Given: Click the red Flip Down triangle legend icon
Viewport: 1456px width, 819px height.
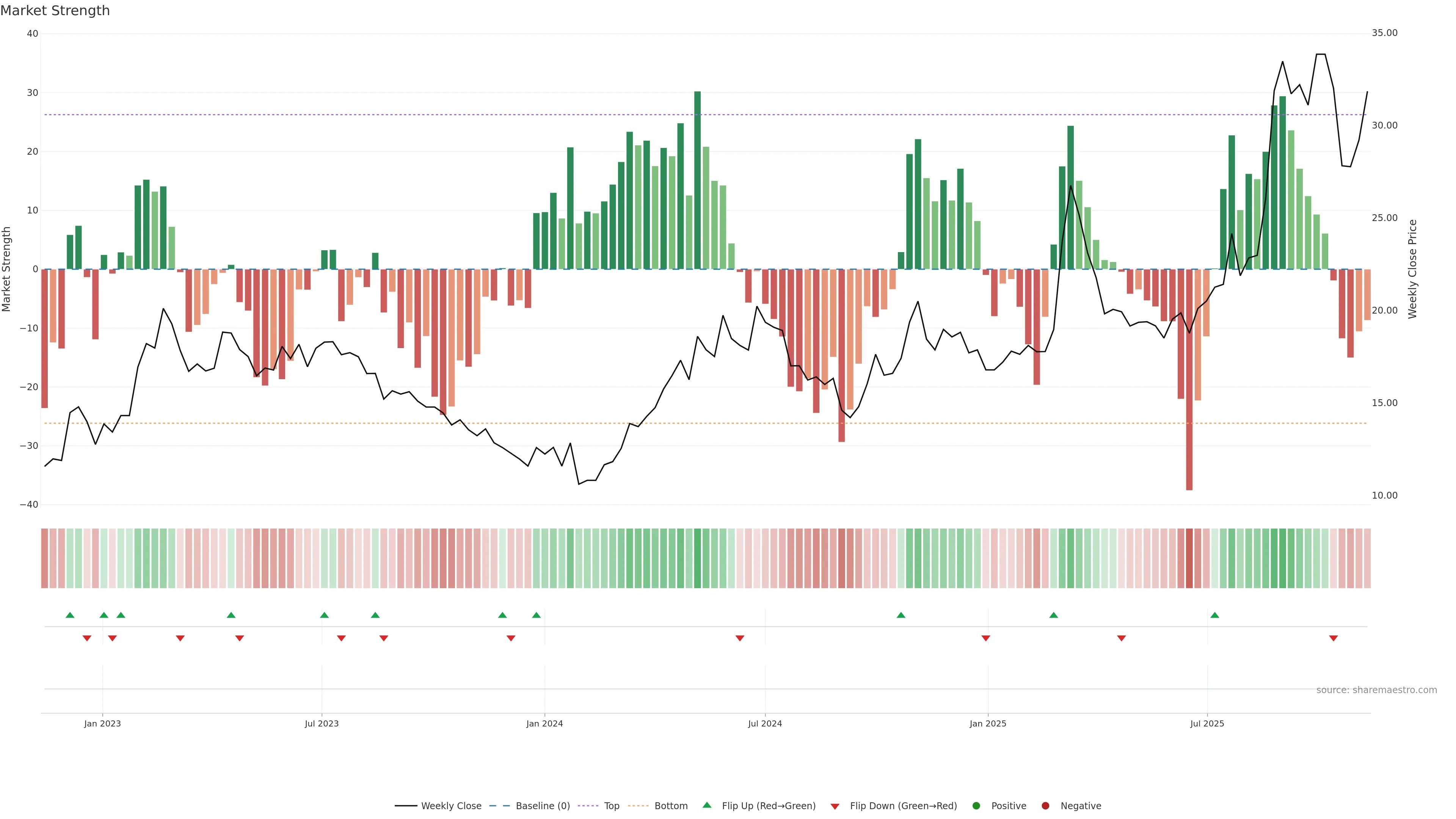Looking at the screenshot, I should click(835, 806).
